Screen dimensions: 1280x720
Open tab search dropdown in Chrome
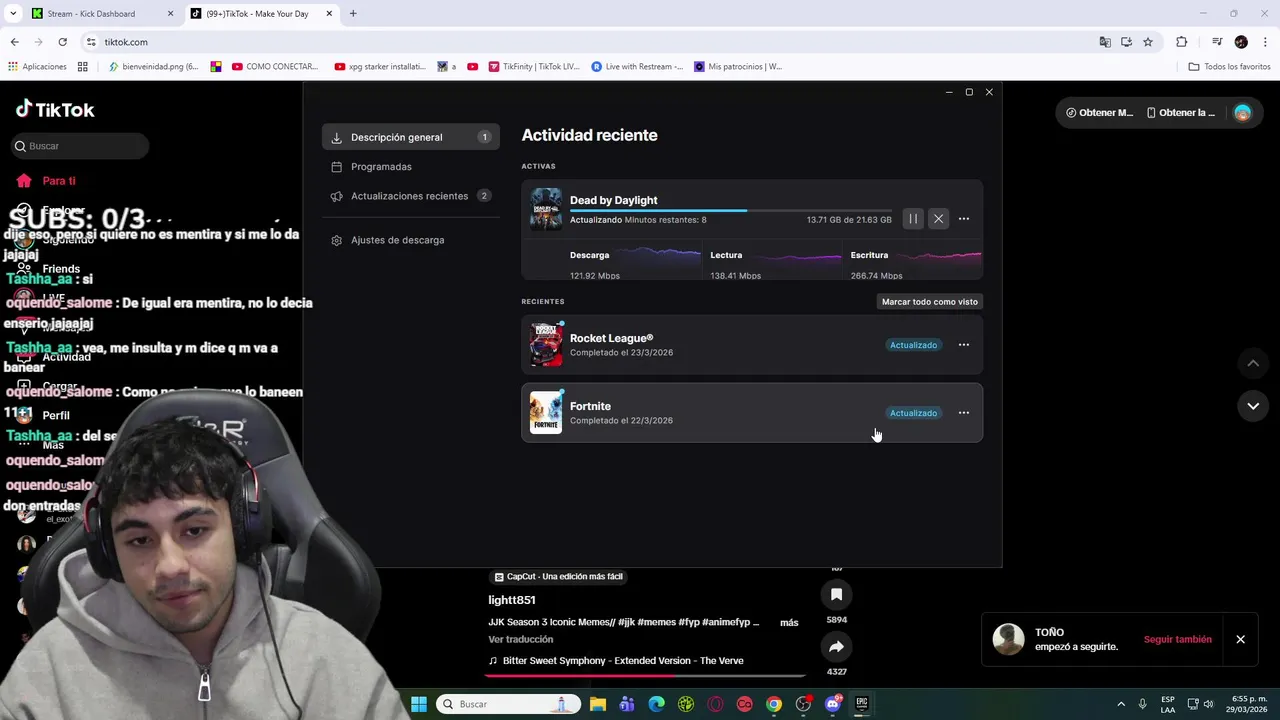point(13,14)
